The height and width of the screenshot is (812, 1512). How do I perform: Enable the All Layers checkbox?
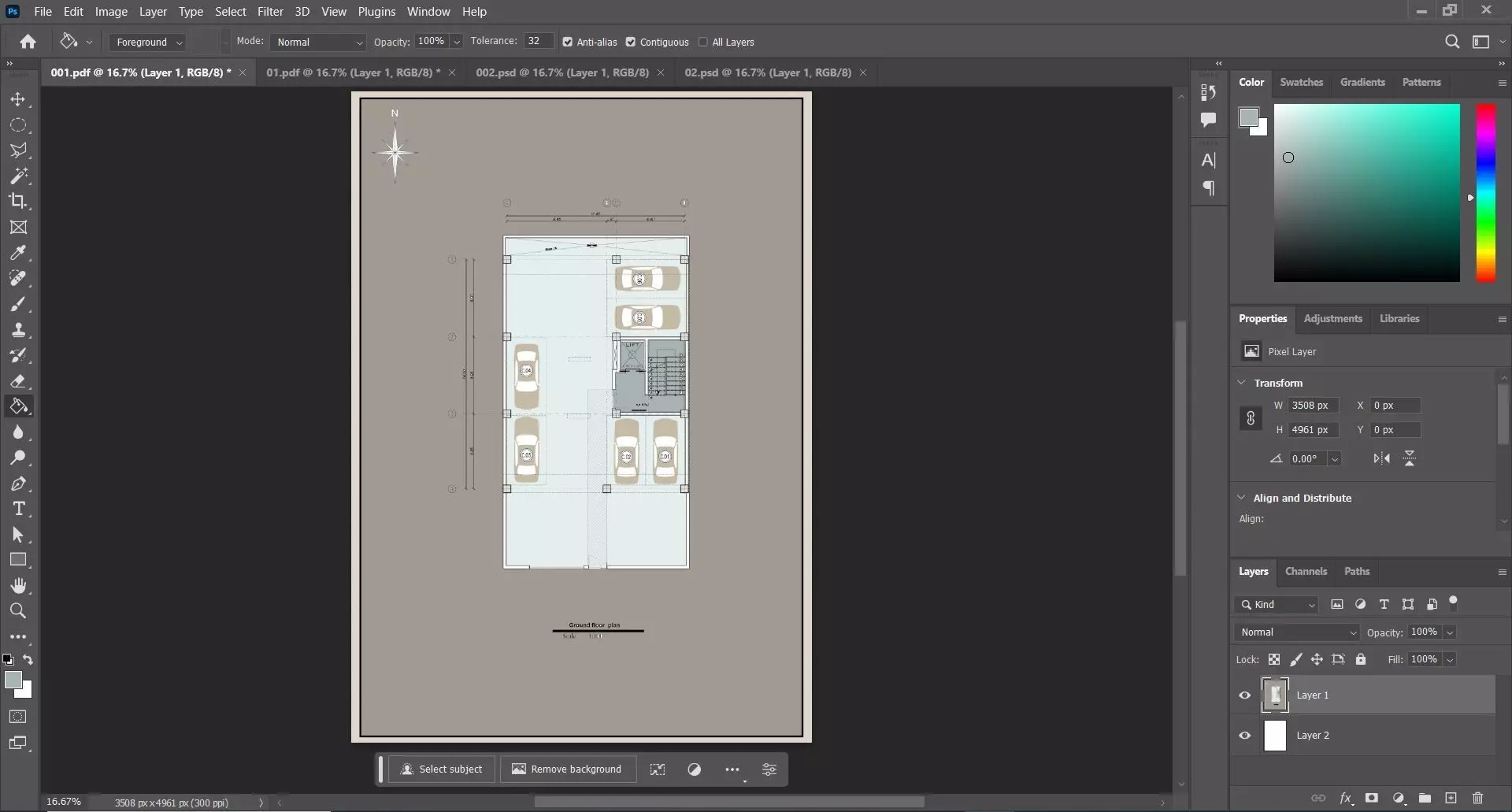703,43
